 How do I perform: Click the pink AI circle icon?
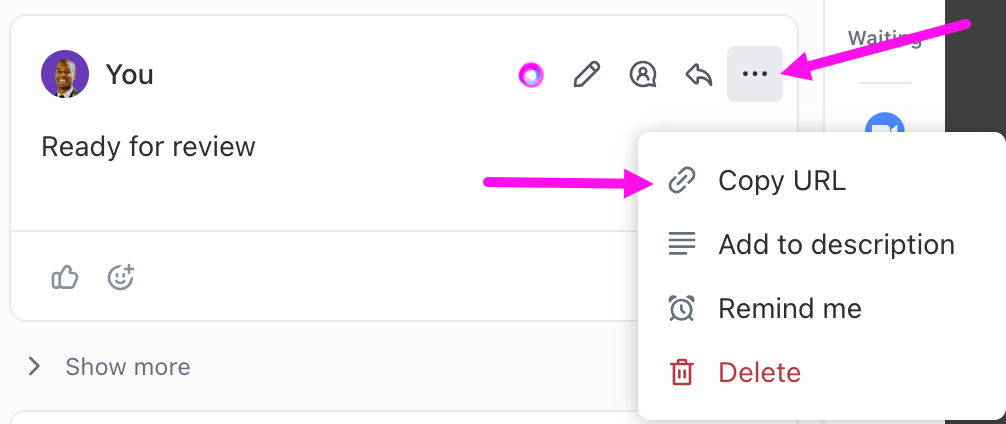coord(531,75)
